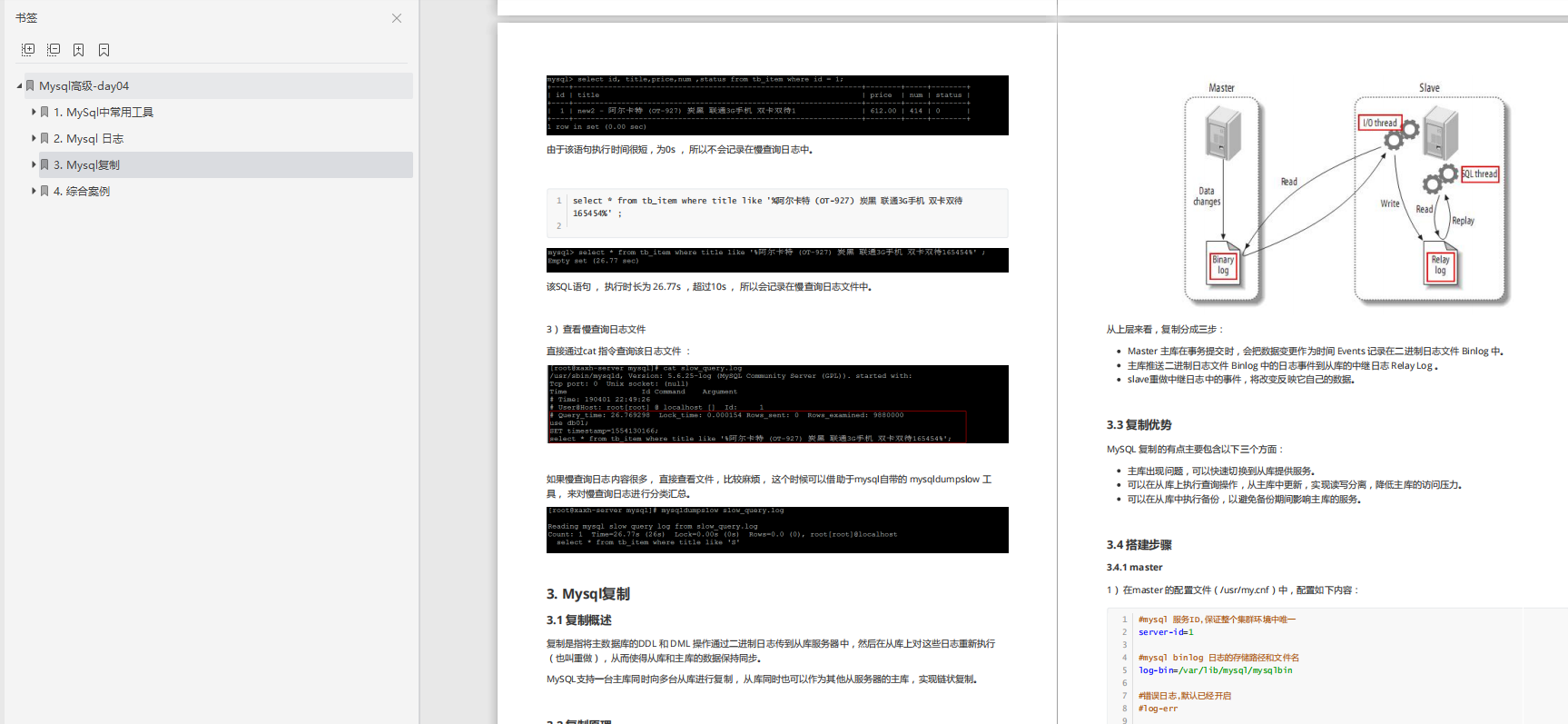This screenshot has width=1568, height=724.
Task: Click the I/O thread label in diagram
Action: 1379,123
